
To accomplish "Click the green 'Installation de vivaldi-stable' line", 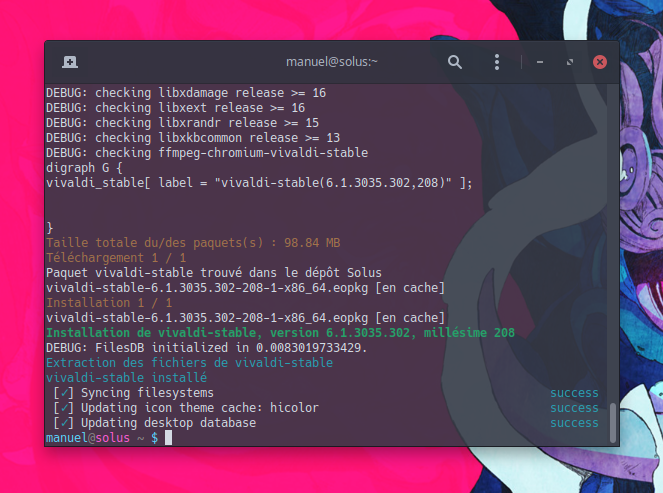I will pyautogui.click(x=280, y=333).
